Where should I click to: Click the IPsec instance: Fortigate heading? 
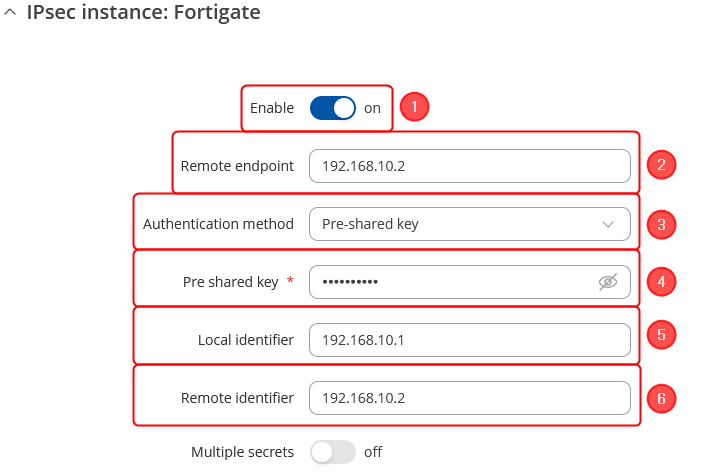[143, 14]
